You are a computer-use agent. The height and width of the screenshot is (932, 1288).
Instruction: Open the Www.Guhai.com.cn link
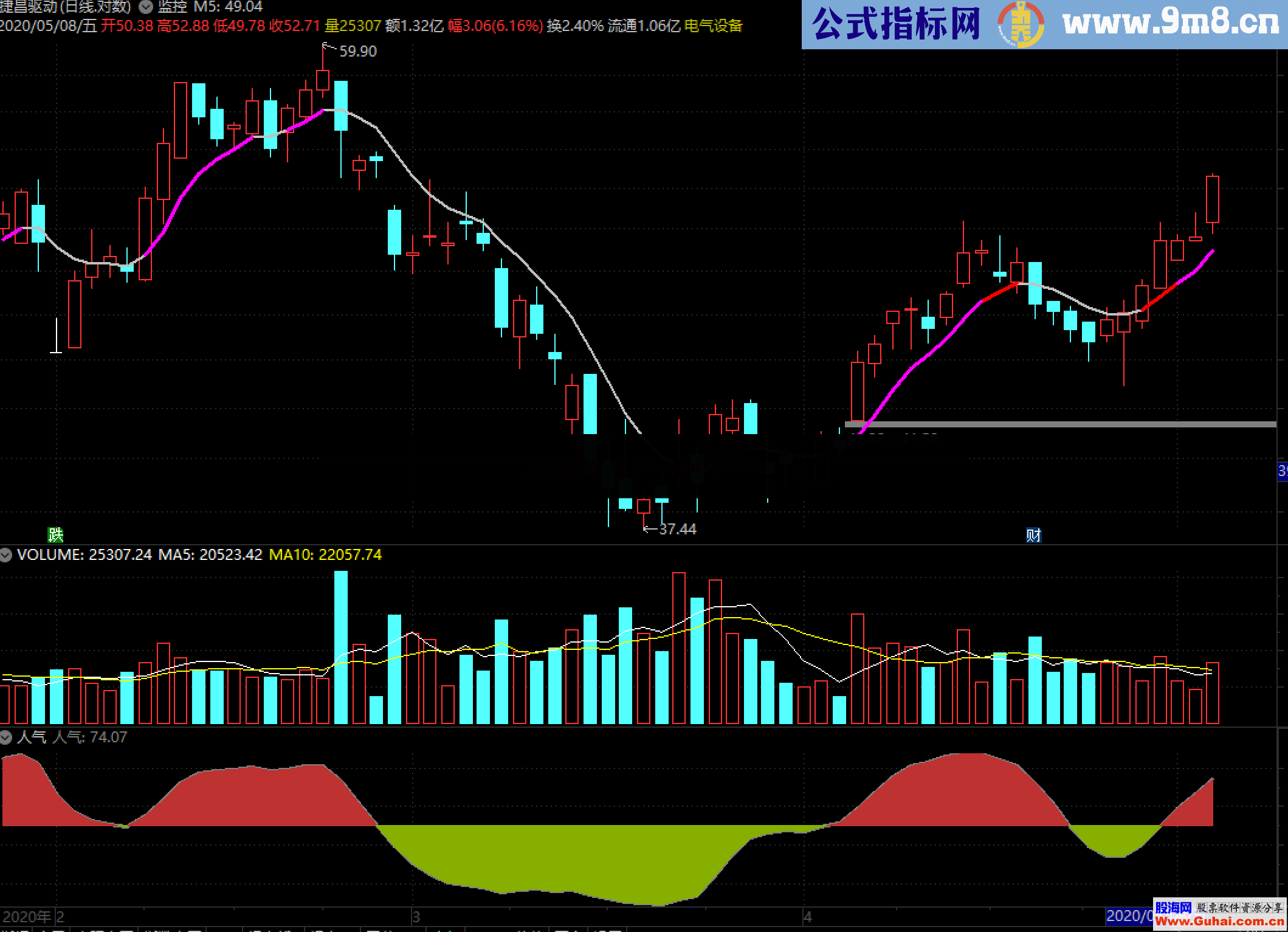click(x=1219, y=922)
